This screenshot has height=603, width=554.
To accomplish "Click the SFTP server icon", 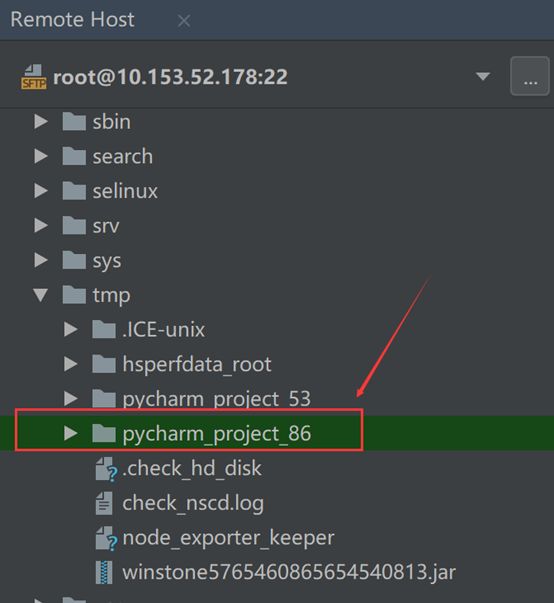I will 33,77.
